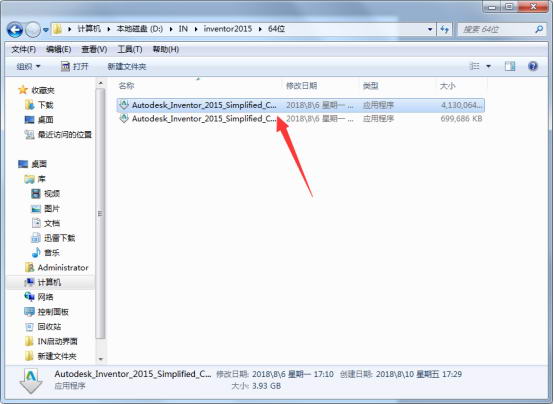Viewport: 554px width, 404px height.
Task: Expand the recent pages dropdown arrow
Action: pyautogui.click(x=46, y=30)
